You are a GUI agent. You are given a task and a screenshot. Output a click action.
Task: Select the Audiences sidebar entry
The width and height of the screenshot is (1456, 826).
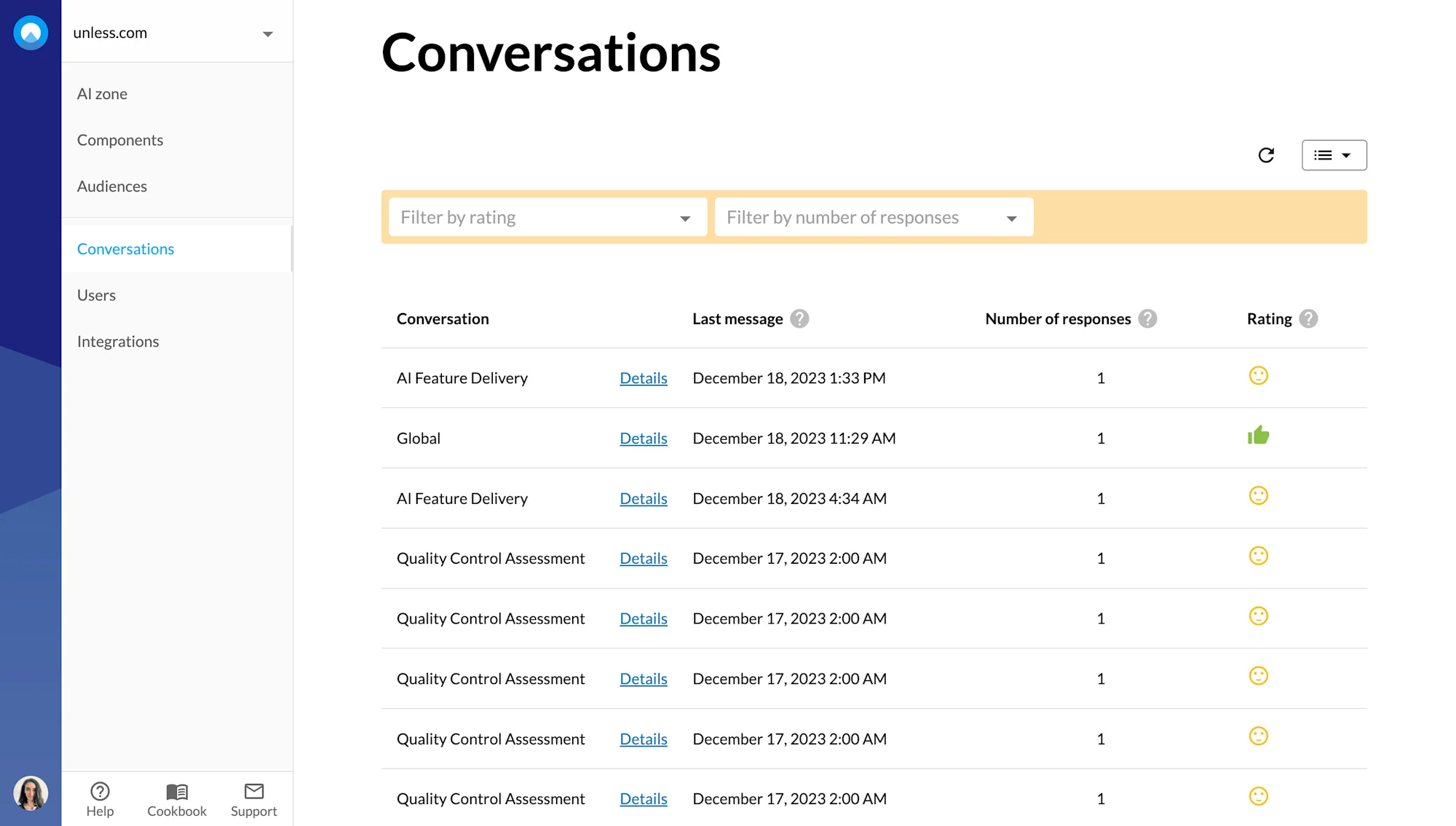click(x=111, y=186)
